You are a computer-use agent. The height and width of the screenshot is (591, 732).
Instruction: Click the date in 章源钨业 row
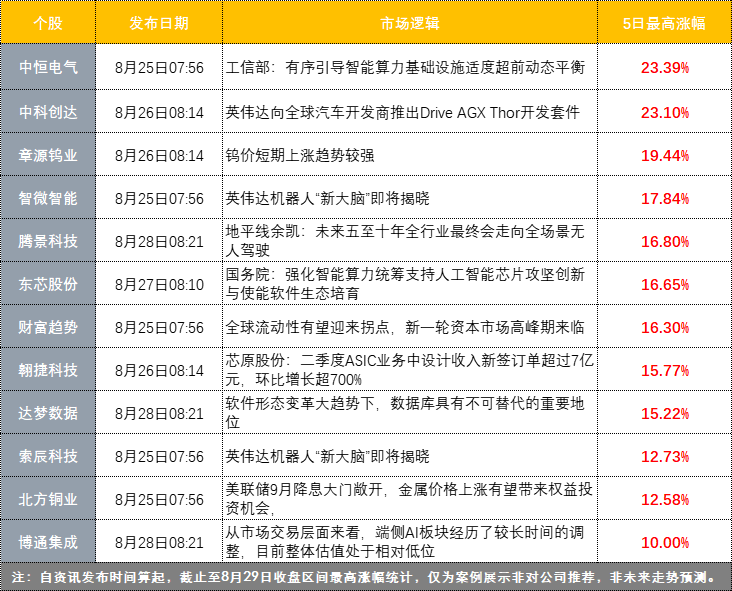tap(159, 155)
